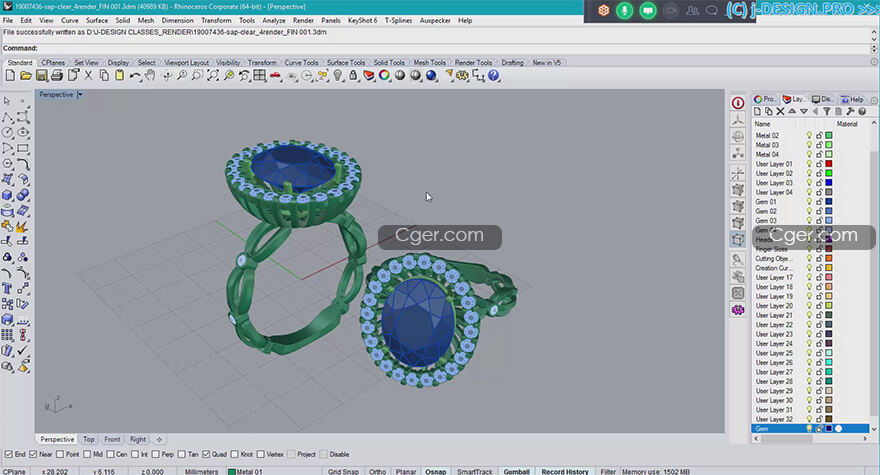The image size is (880, 475).
Task: Click the Print icon
Action: tap(57, 75)
